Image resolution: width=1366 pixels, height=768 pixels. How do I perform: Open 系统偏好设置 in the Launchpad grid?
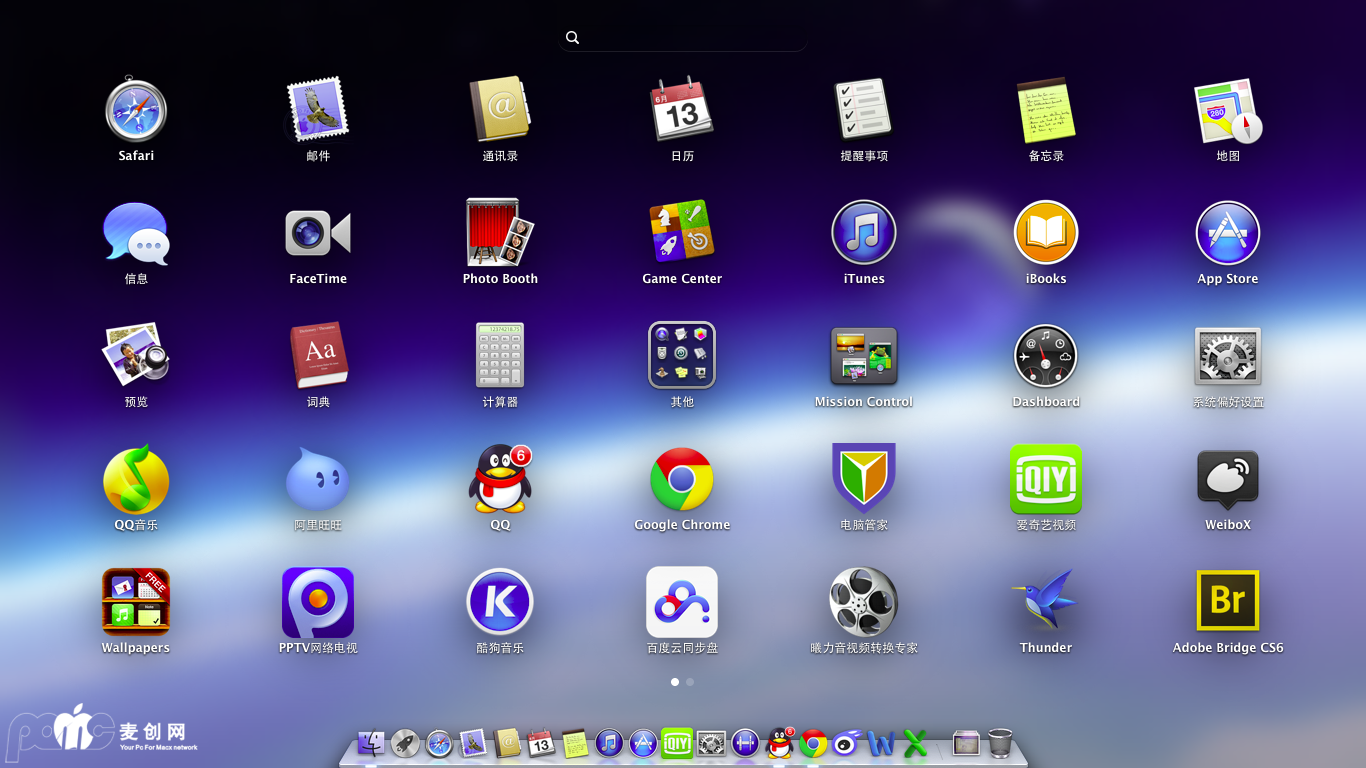(x=1228, y=356)
